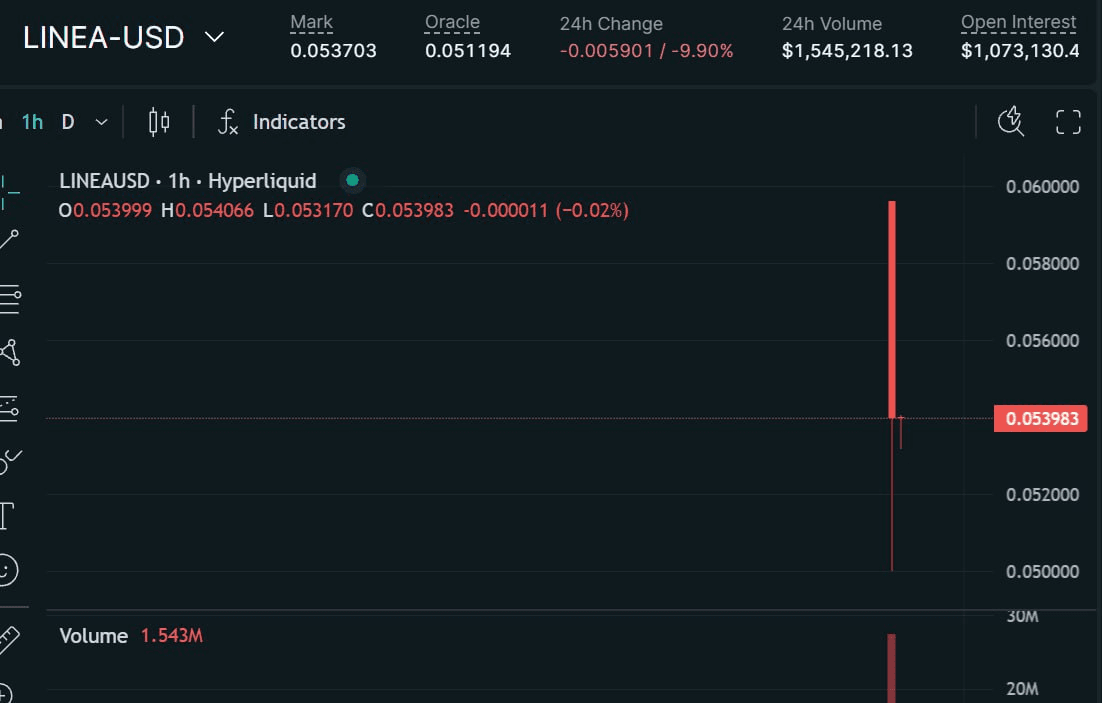This screenshot has width=1102, height=703.
Task: Click the red volume bar
Action: click(x=891, y=668)
